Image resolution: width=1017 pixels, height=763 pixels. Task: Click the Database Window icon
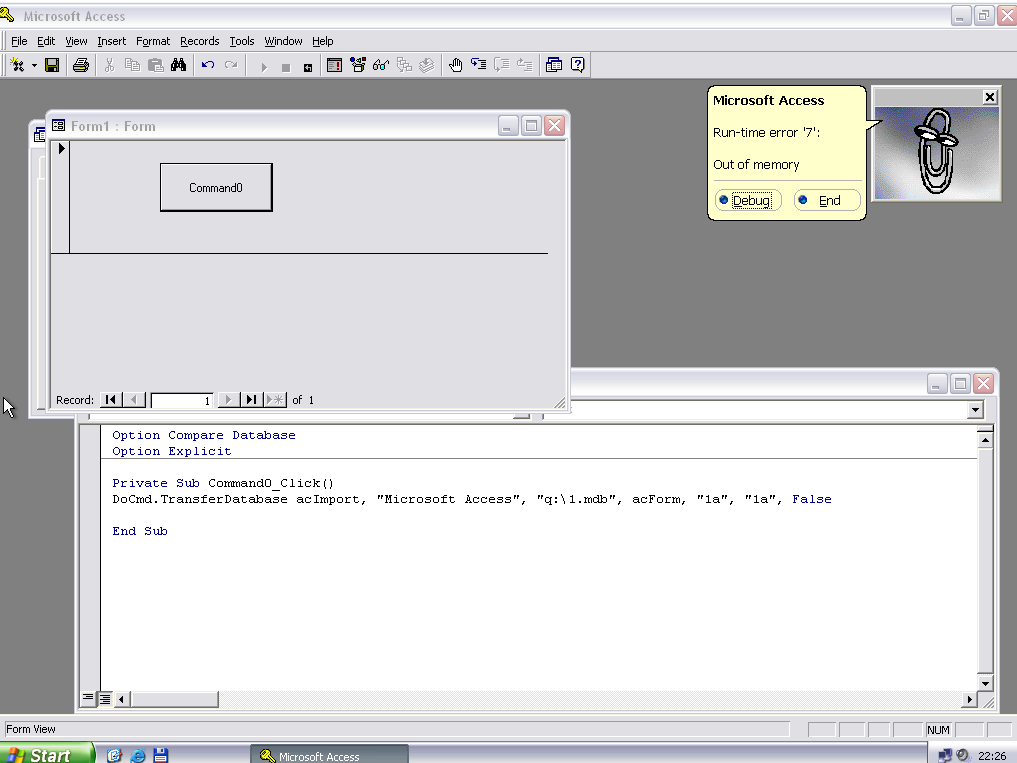click(554, 65)
